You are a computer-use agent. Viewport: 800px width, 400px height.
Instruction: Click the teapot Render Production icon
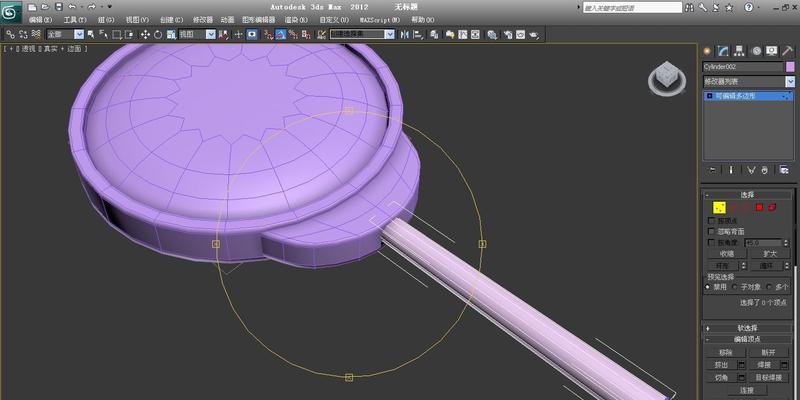click(x=534, y=34)
